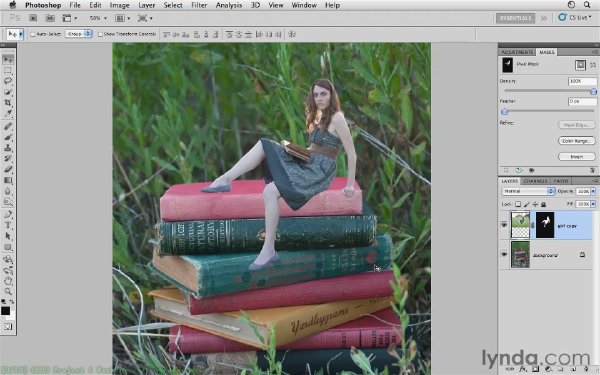Click the Essentials workspace button
This screenshot has height=375, width=600.
tap(515, 18)
